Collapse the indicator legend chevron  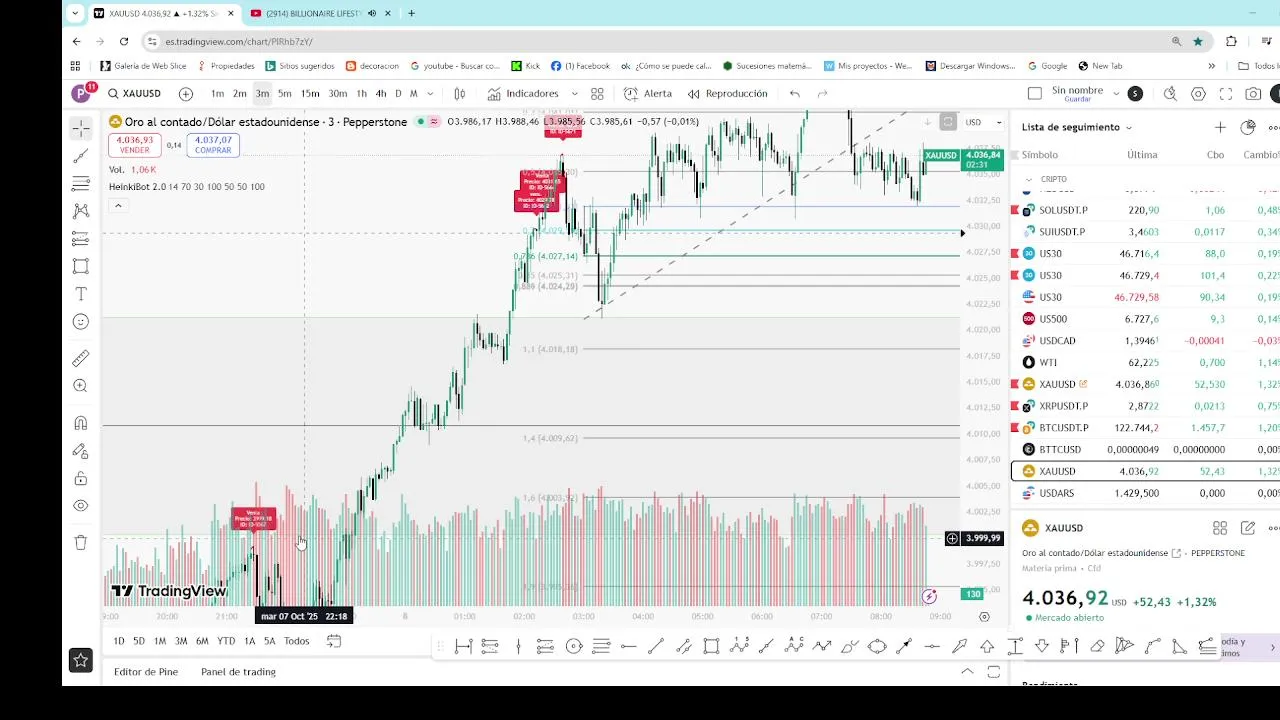pos(118,206)
